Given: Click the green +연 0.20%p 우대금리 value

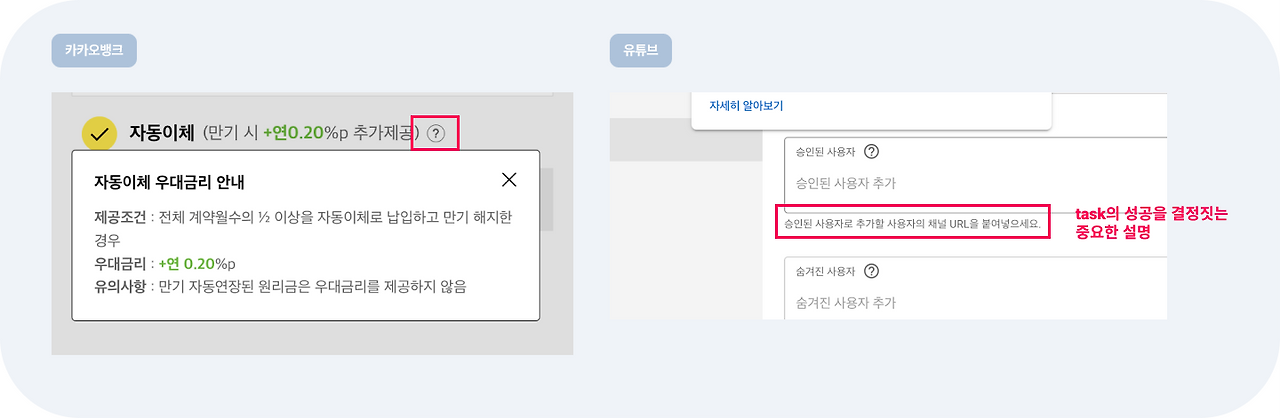Looking at the screenshot, I should pos(197,264).
